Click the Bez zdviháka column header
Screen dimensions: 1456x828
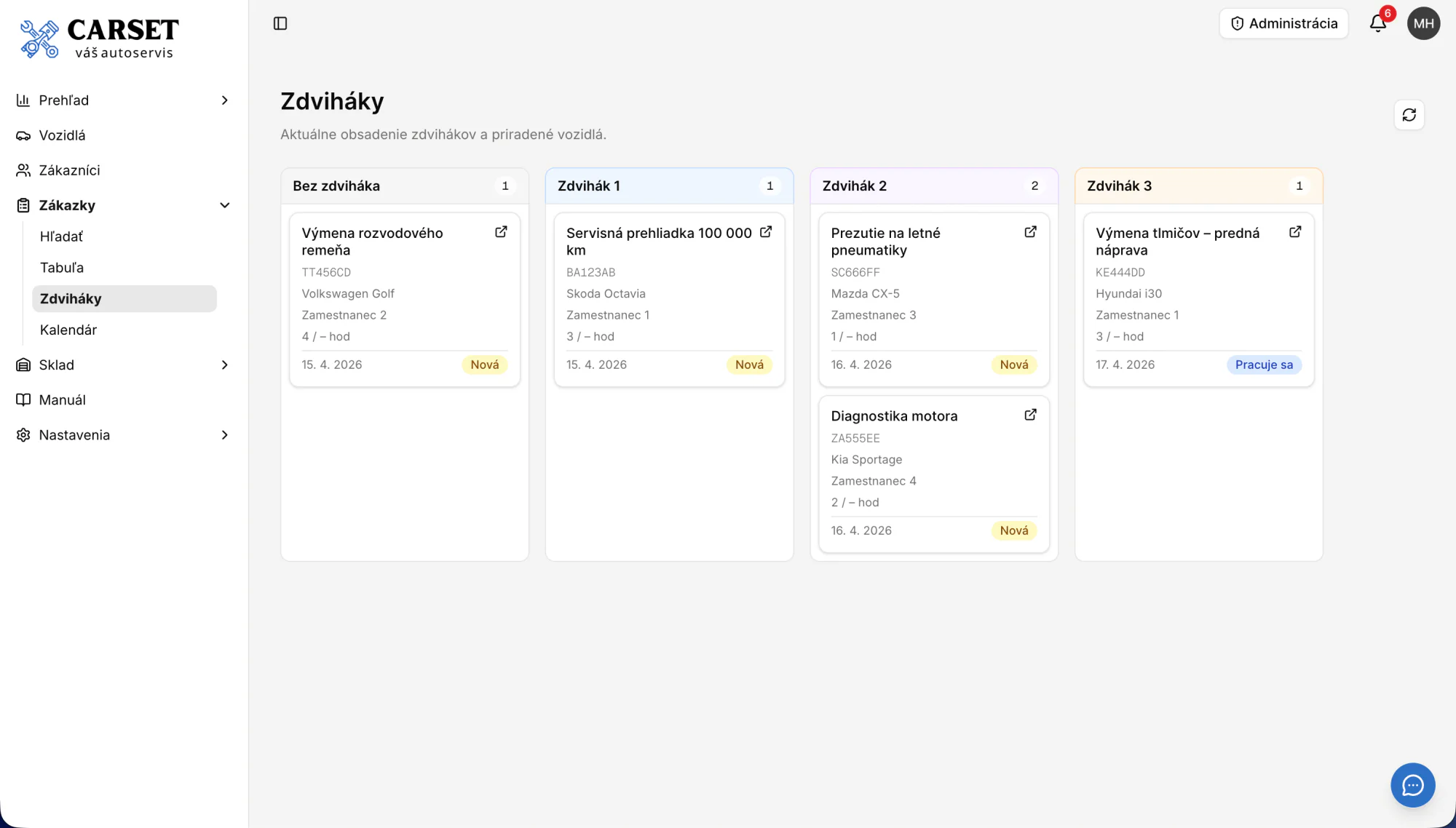pyautogui.click(x=405, y=186)
